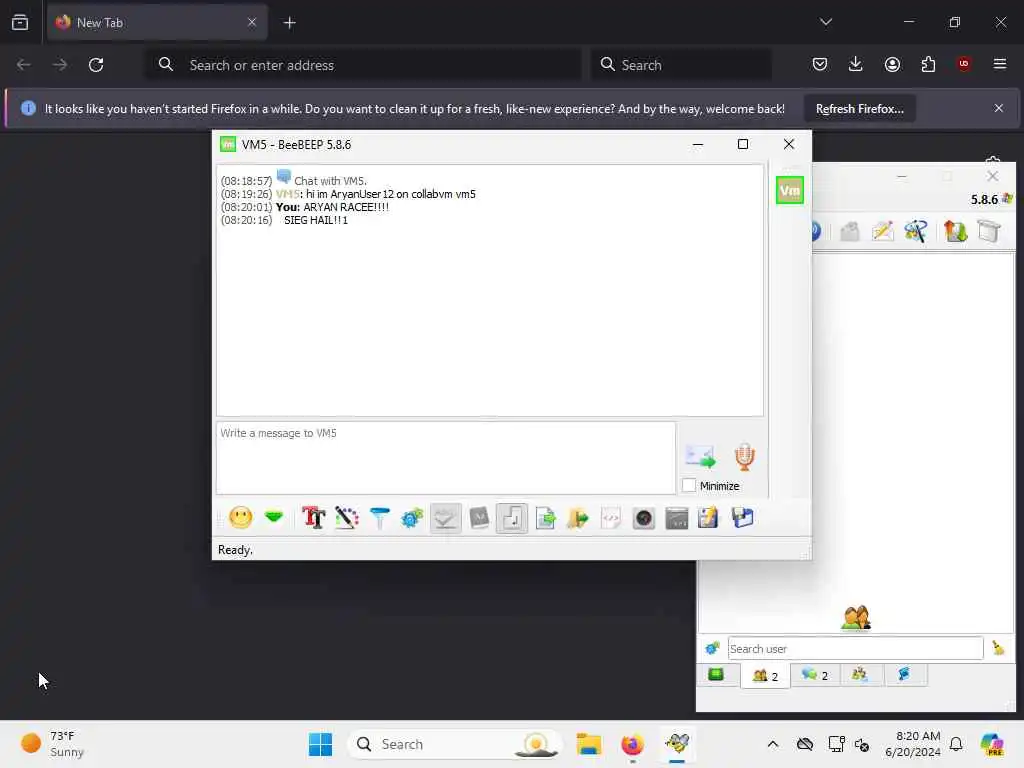Click the uBlock Origin extension icon
Screen dimensions: 1024x768
pyautogui.click(x=963, y=64)
